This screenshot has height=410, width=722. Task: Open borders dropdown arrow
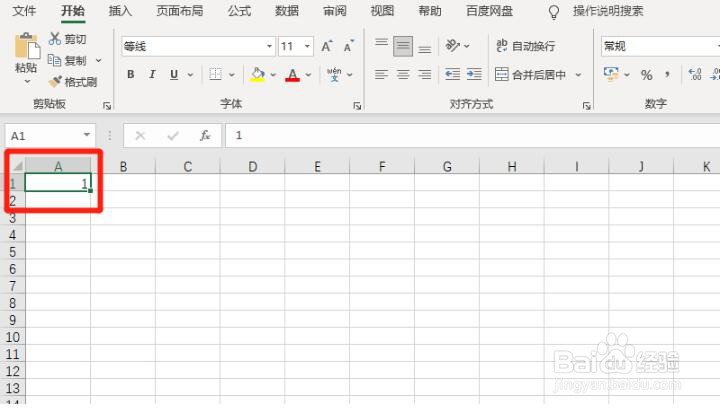point(232,75)
